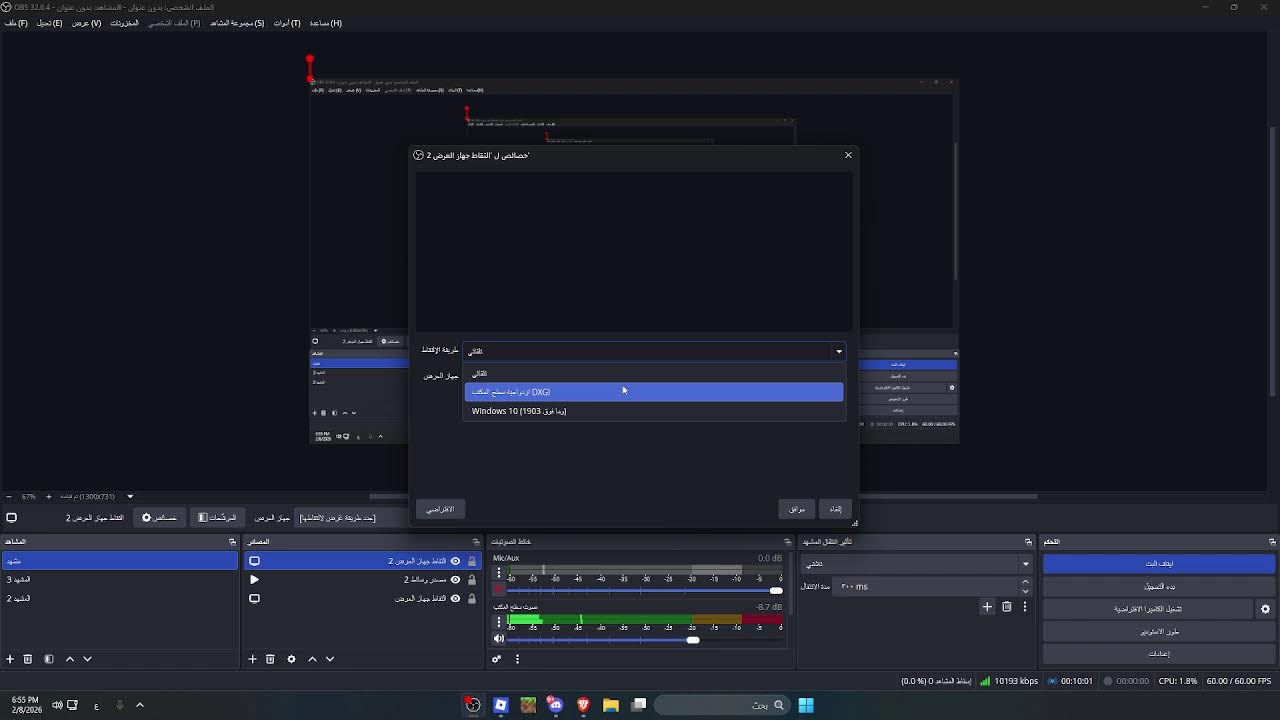1280x720 pixels.
Task: Move scene up arrow in Scenes panel
Action: click(70, 659)
